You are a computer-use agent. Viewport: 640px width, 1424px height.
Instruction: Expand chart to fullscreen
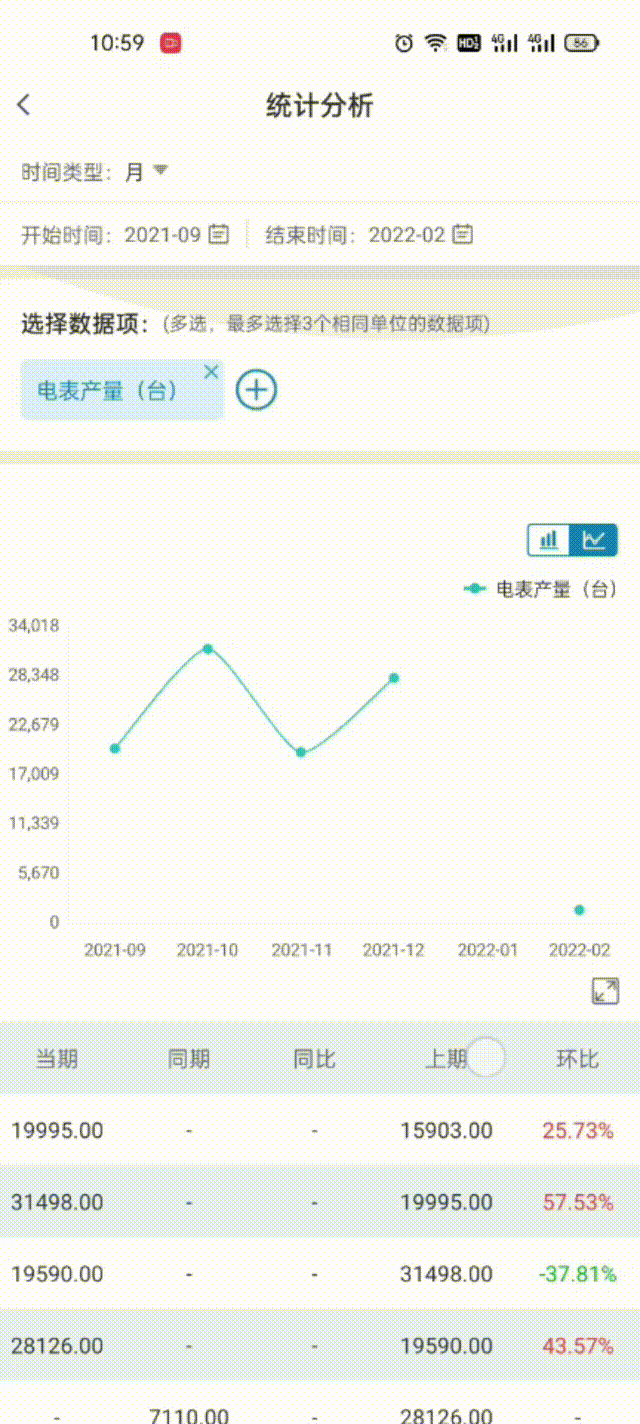click(x=605, y=991)
